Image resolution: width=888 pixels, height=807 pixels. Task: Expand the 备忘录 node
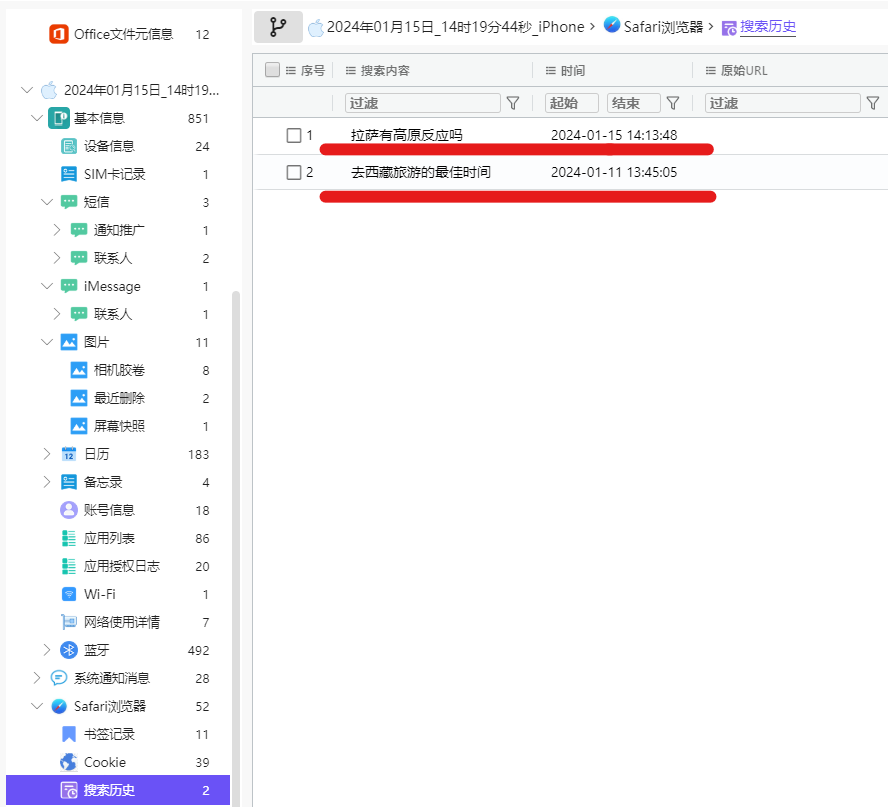pyautogui.click(x=47, y=482)
